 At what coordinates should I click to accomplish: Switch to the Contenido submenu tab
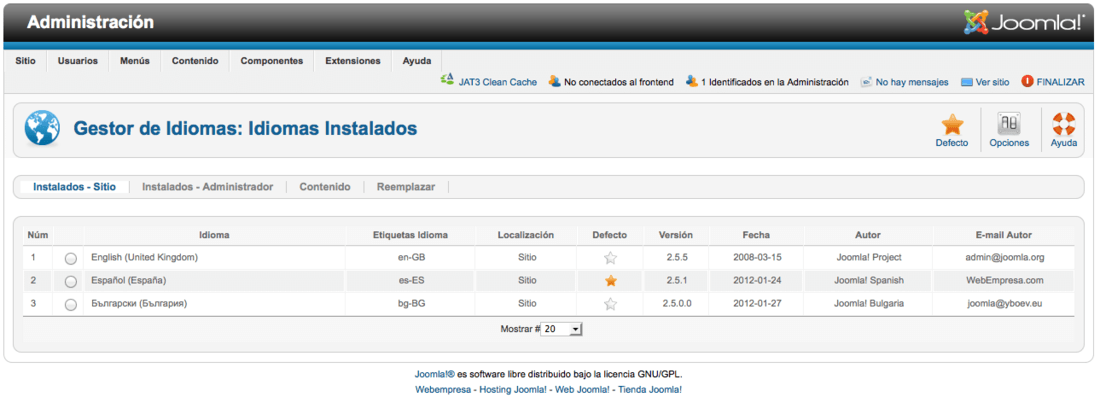coord(325,187)
